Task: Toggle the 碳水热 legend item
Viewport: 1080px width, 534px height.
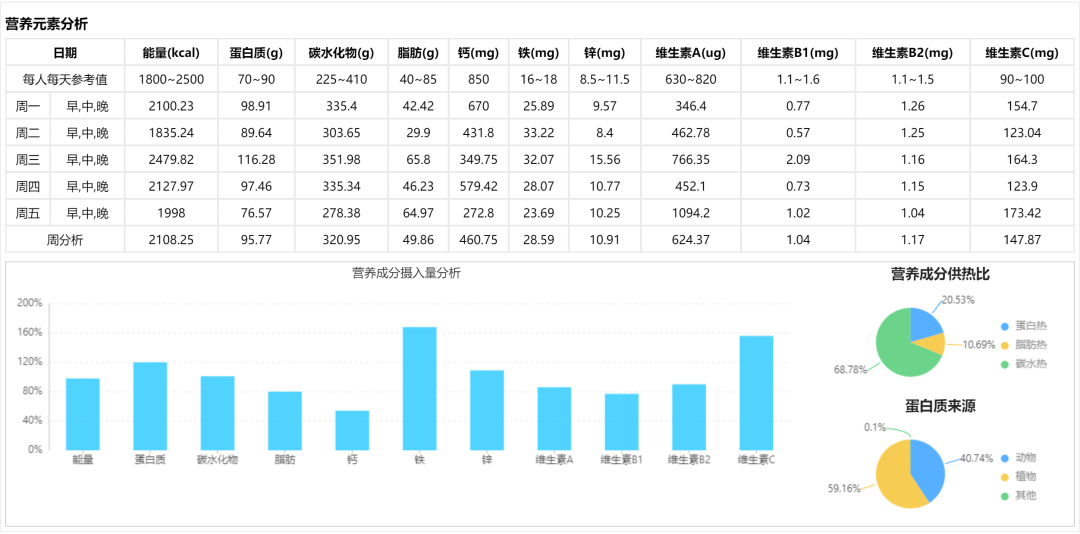Action: [1023, 364]
